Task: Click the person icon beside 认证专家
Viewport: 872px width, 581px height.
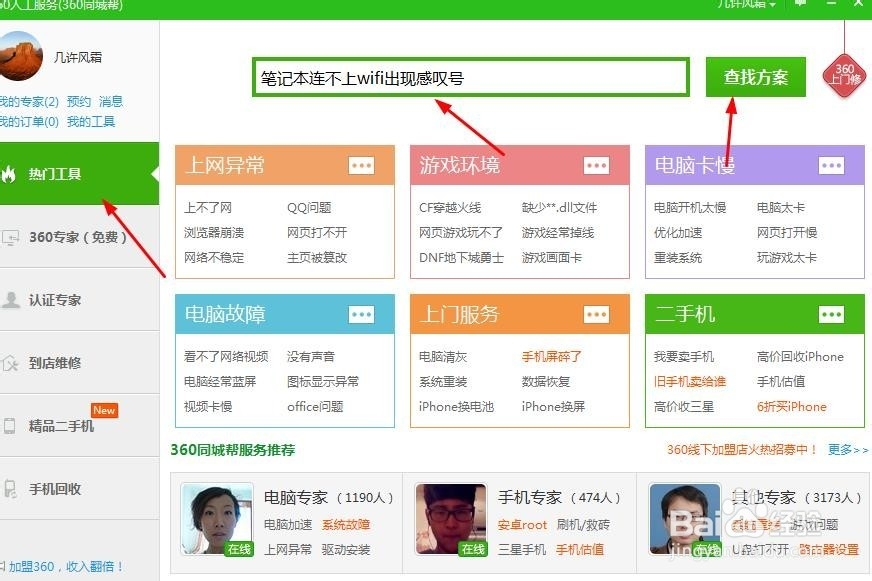Action: 10,300
